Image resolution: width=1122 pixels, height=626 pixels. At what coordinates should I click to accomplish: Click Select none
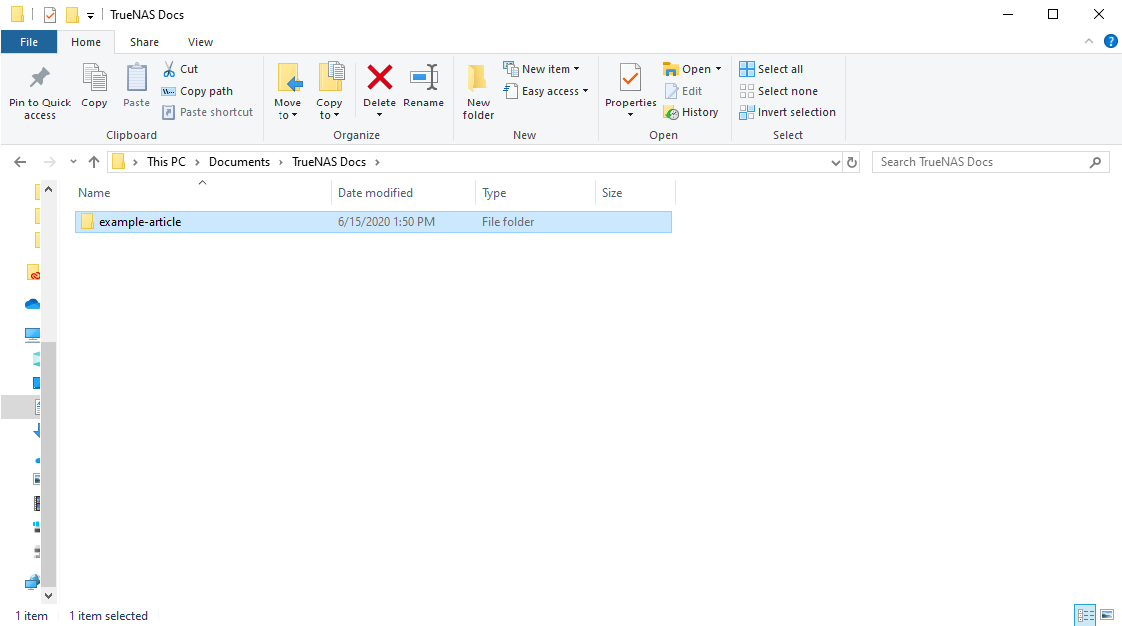click(779, 91)
